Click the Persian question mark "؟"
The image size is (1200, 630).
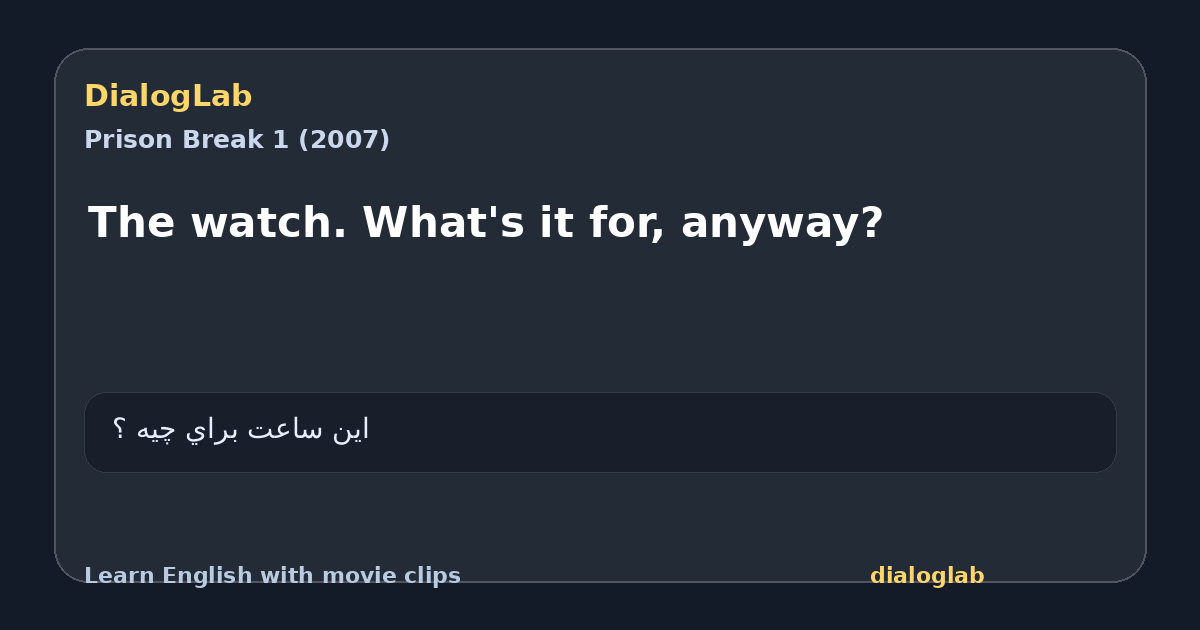coord(119,429)
